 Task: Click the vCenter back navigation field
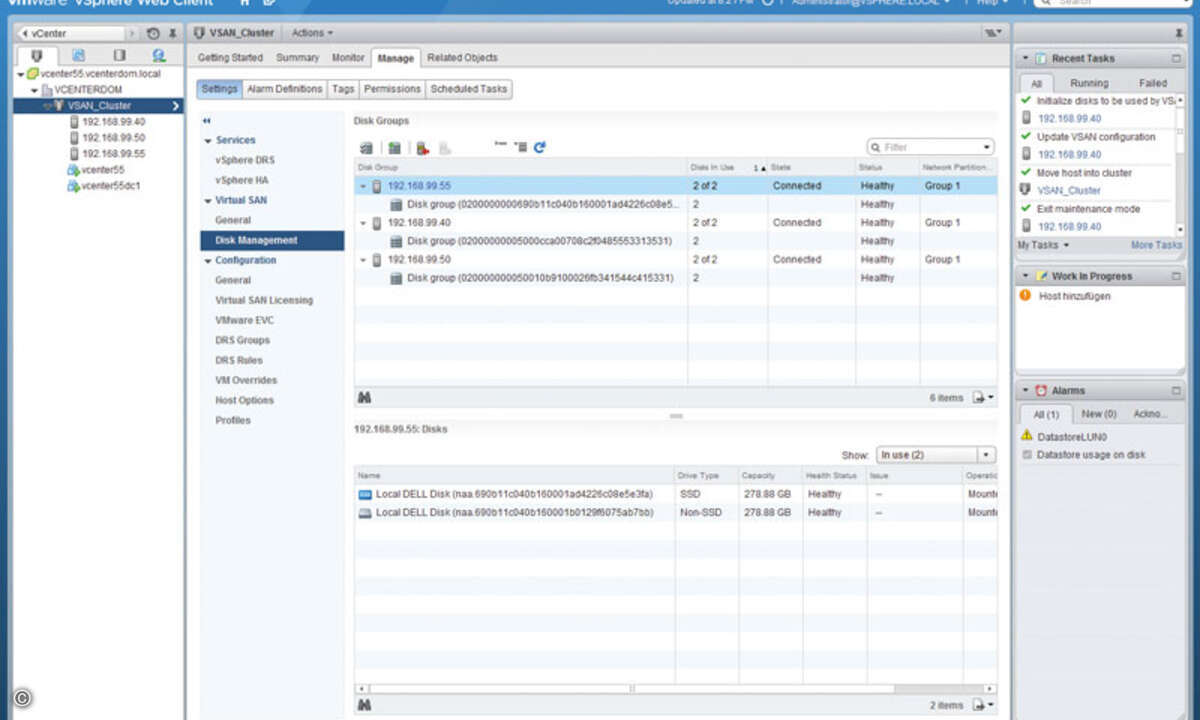72,33
